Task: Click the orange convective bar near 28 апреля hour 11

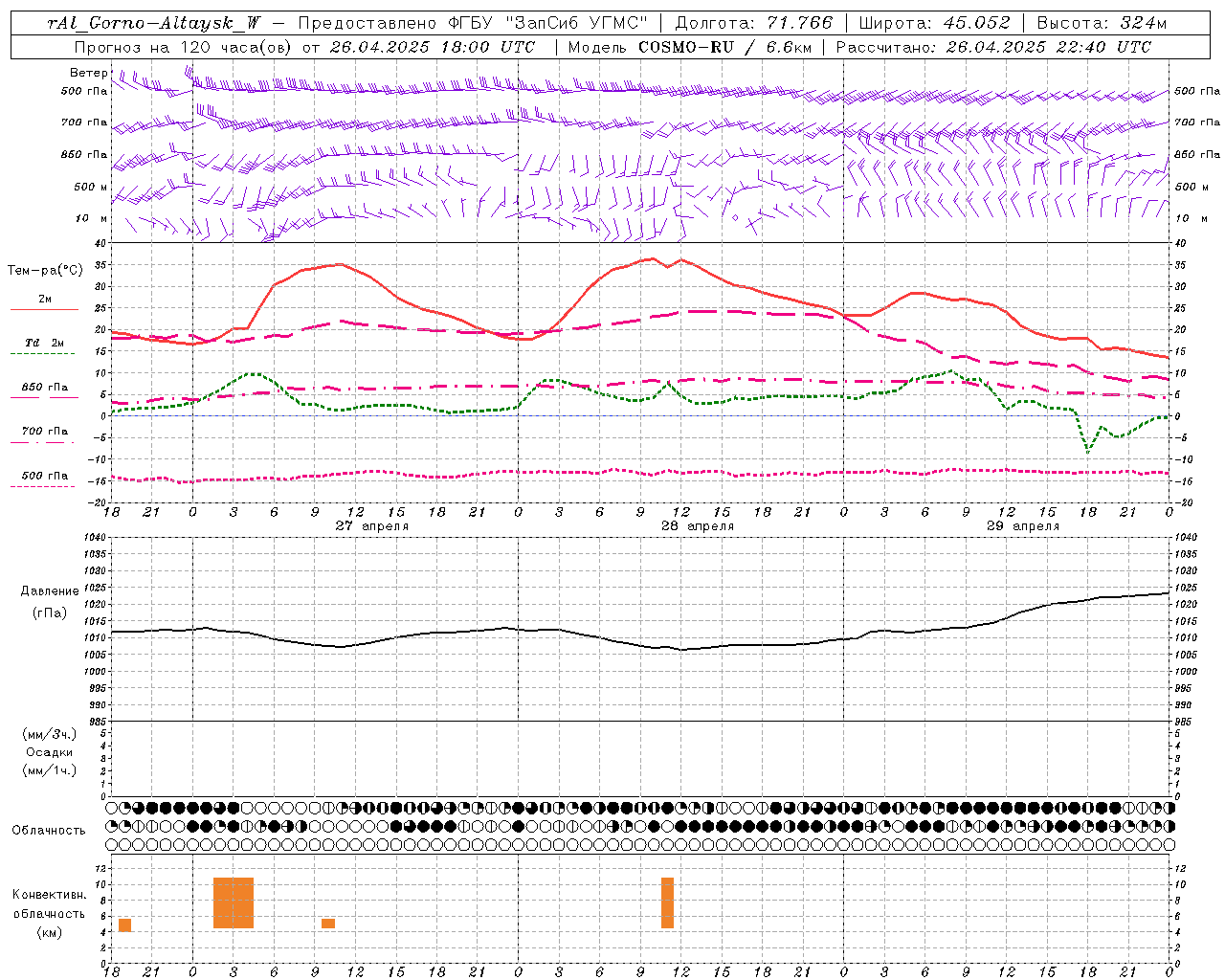Action: [x=667, y=902]
